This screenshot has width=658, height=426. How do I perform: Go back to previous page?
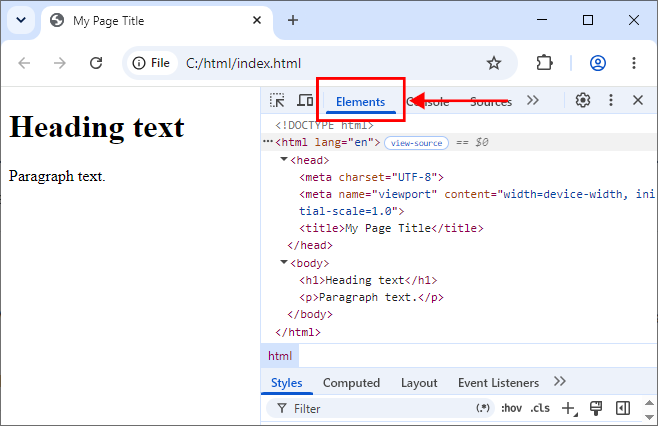point(24,63)
